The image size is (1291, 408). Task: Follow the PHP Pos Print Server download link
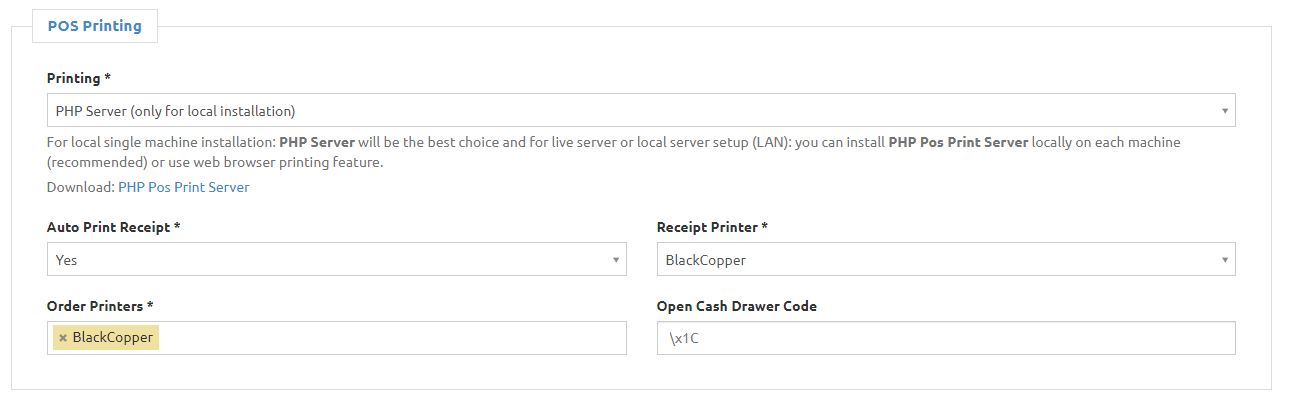pyautogui.click(x=184, y=187)
